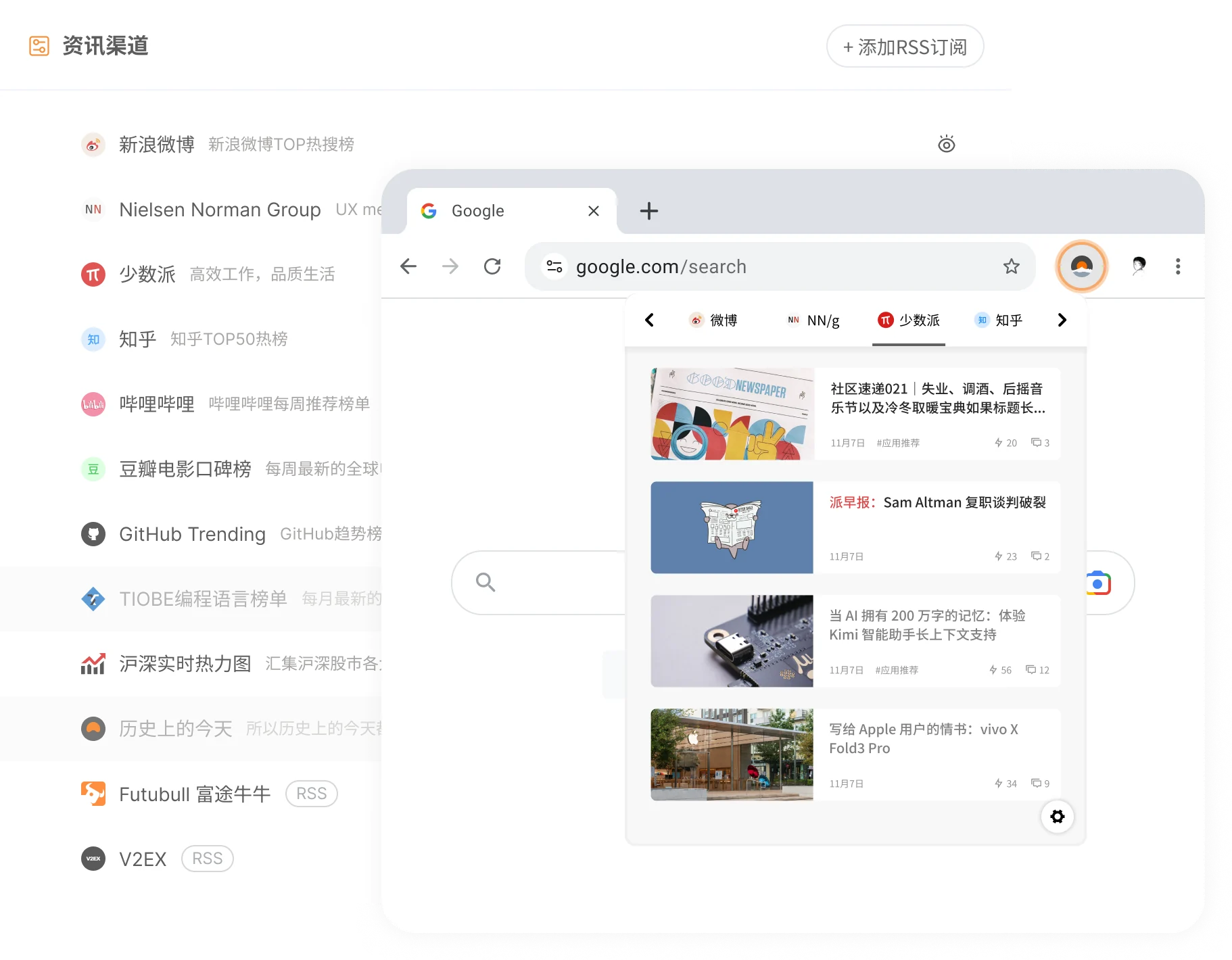The height and width of the screenshot is (960, 1232).
Task: Click the 少数派 red pi icon in list
Action: coord(93,274)
